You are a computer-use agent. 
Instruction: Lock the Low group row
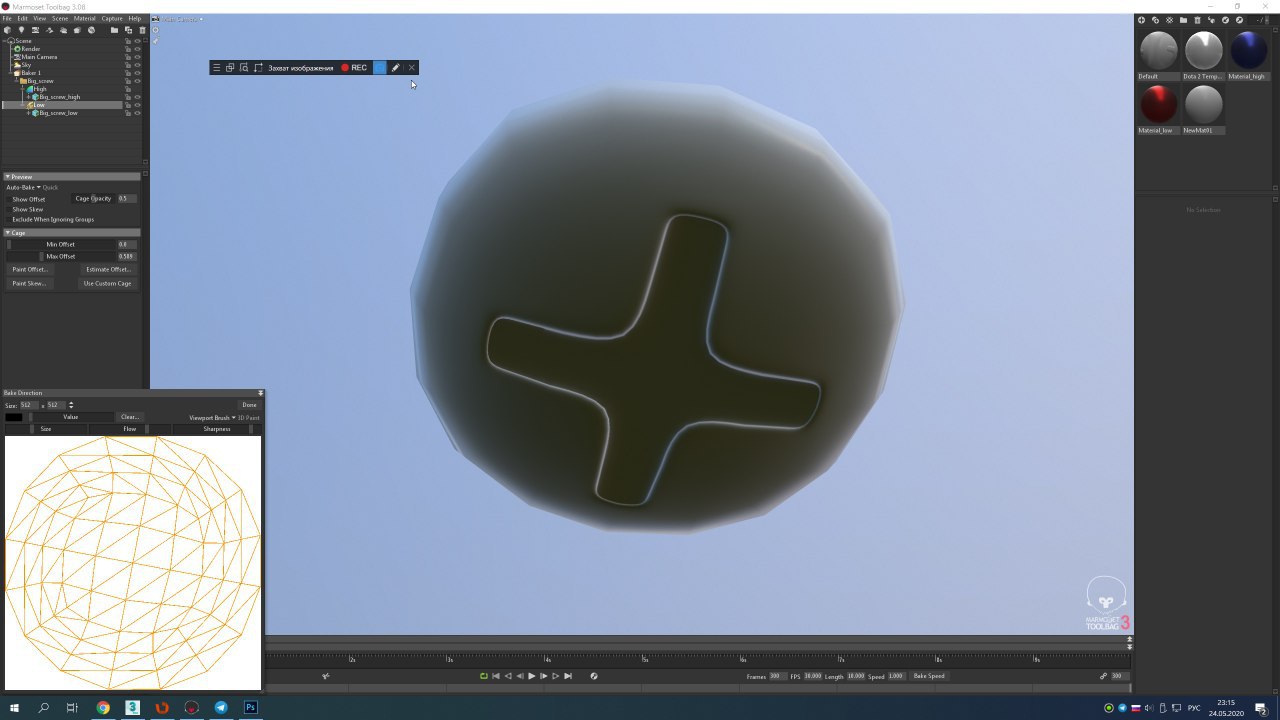(128, 105)
